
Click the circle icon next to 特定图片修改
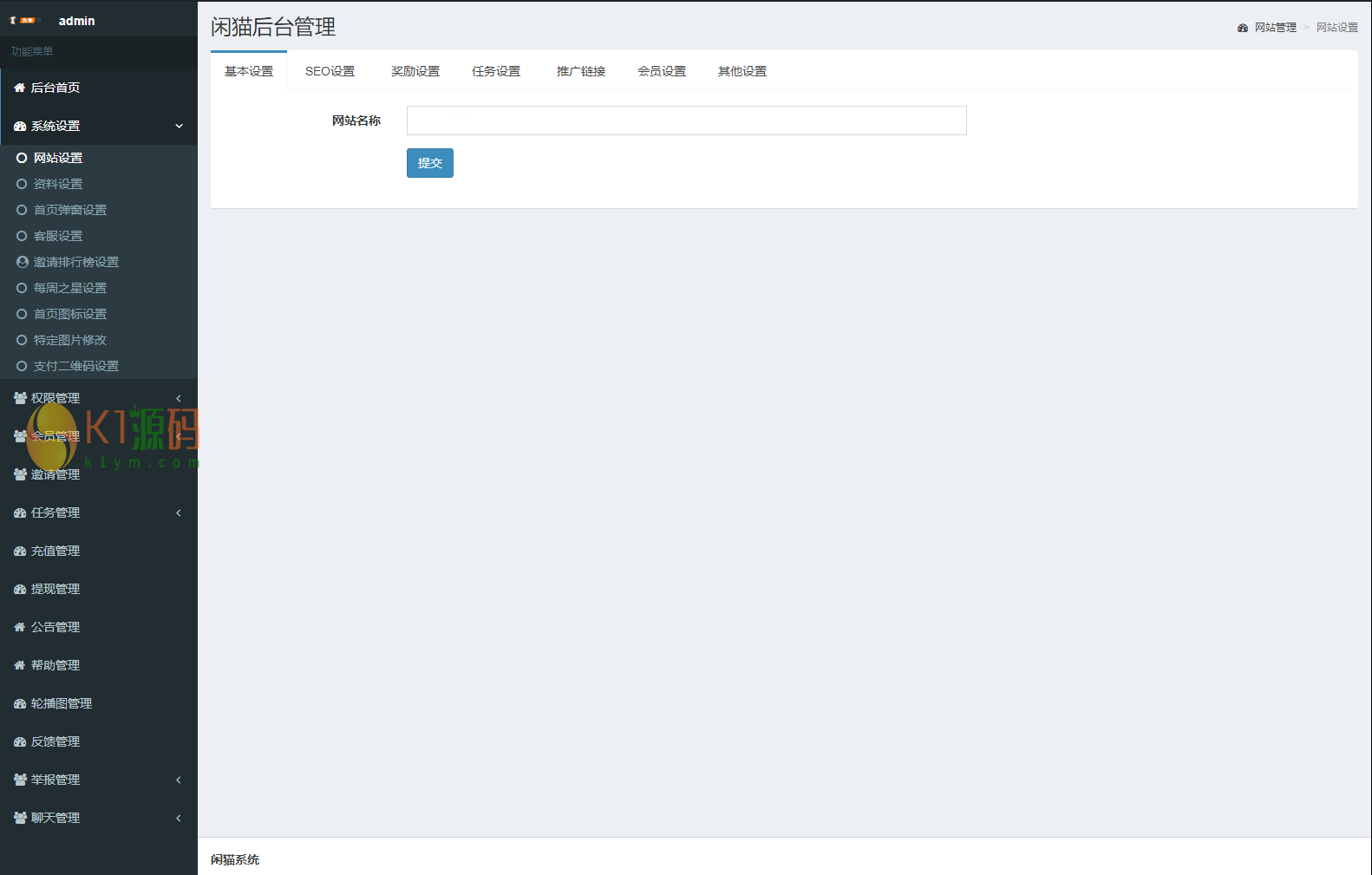22,340
